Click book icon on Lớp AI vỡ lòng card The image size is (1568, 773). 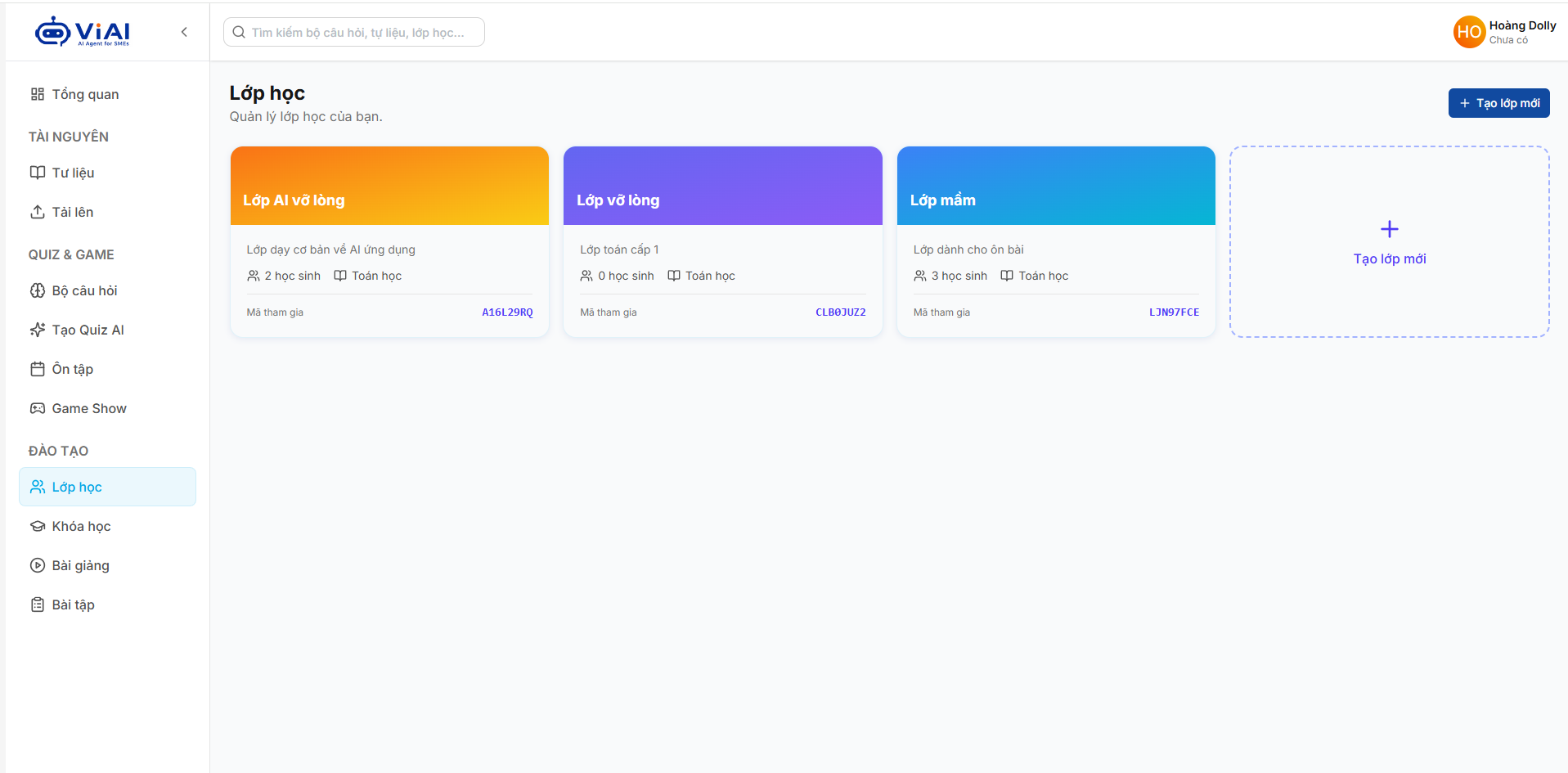[x=340, y=276]
